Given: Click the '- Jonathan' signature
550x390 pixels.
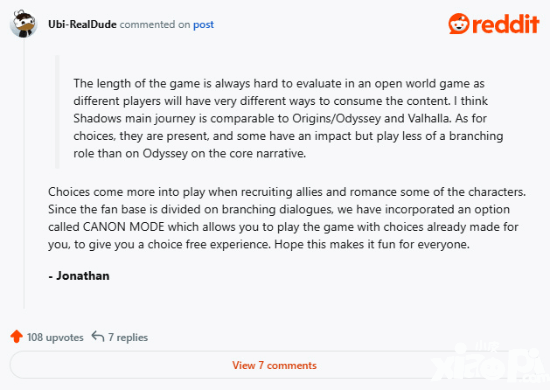Looking at the screenshot, I should click(x=79, y=276).
